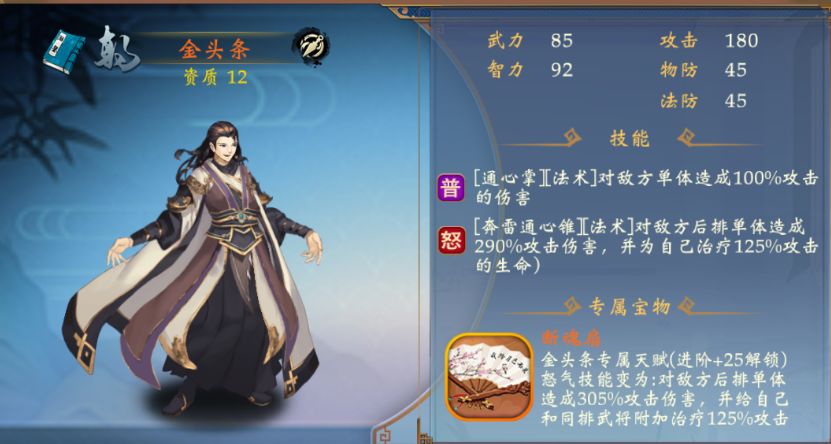Click the black ink class emblem
This screenshot has height=444, width=831.
pyautogui.click(x=311, y=48)
